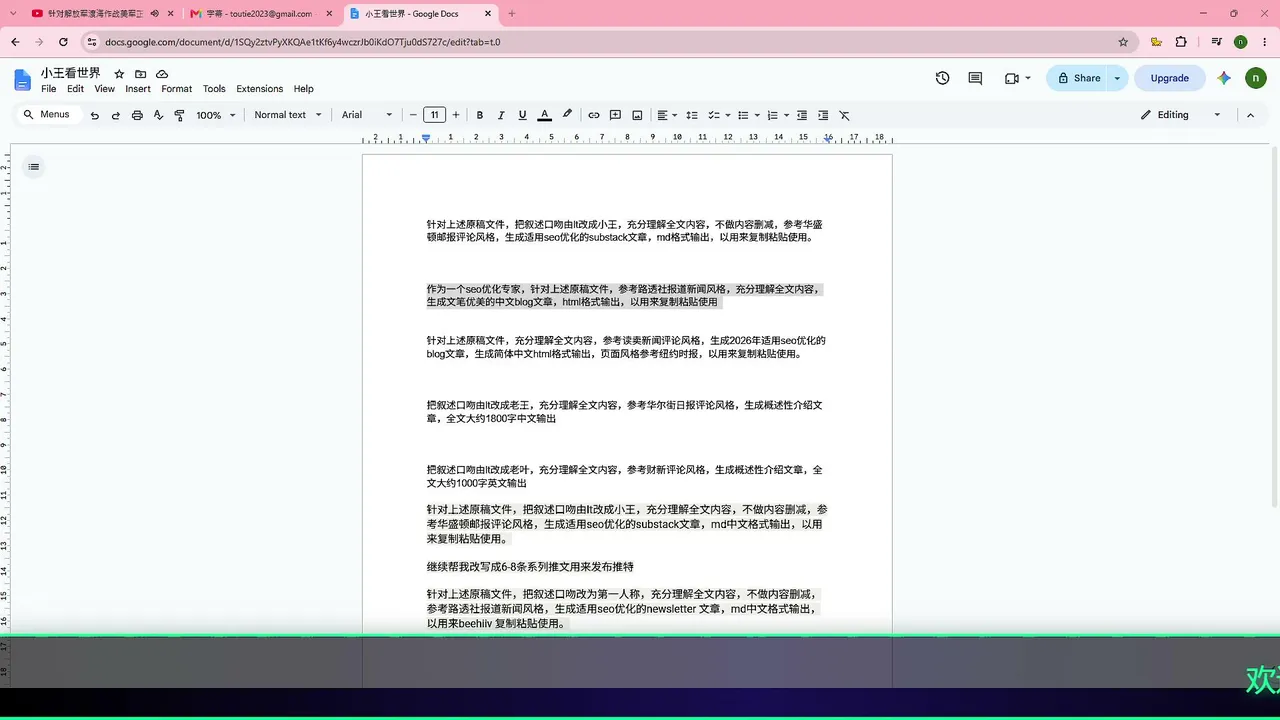The height and width of the screenshot is (720, 1280).
Task: Click the font size field
Action: [x=434, y=115]
